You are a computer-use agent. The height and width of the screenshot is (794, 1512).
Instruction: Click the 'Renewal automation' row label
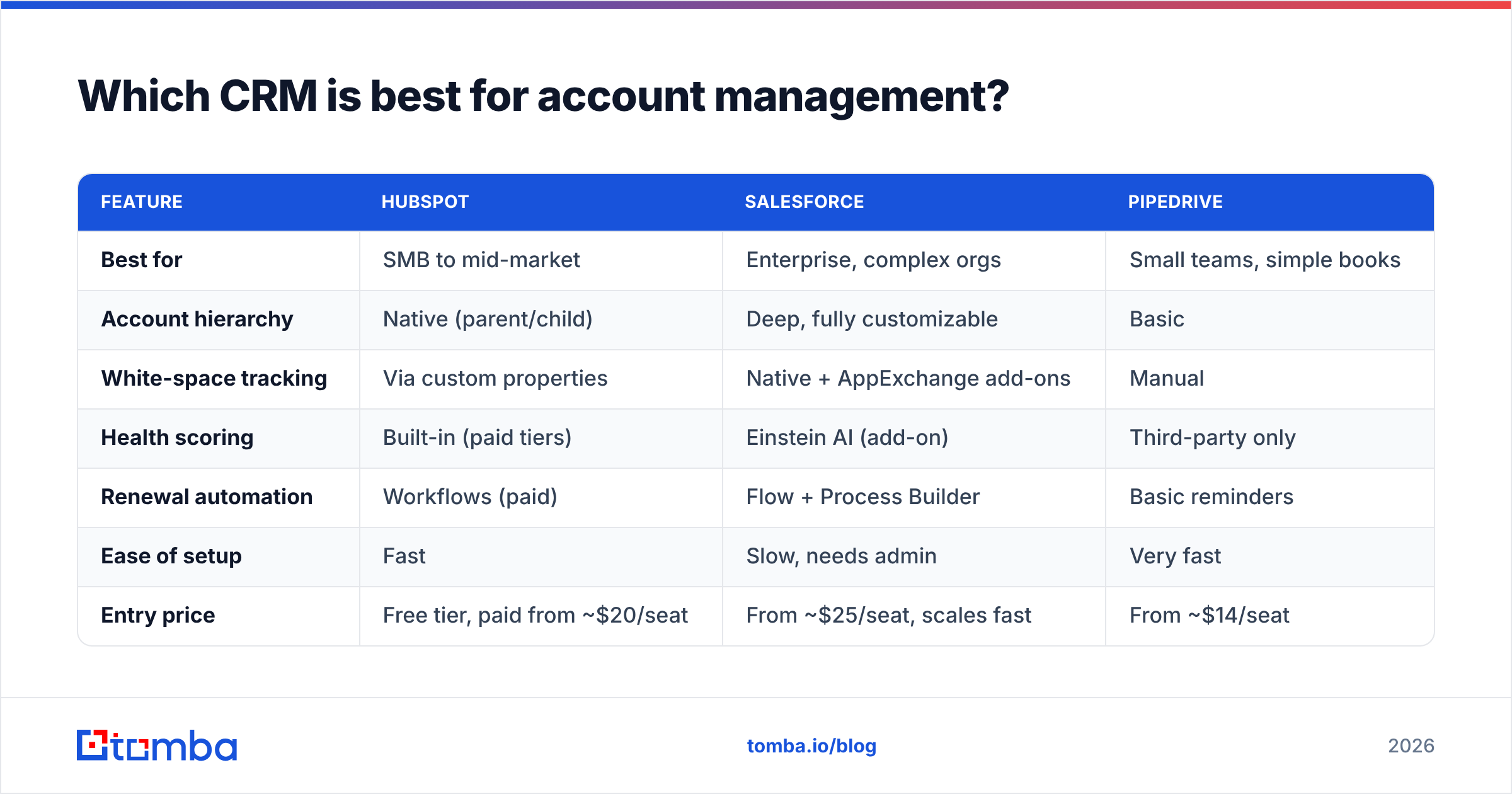(x=207, y=497)
